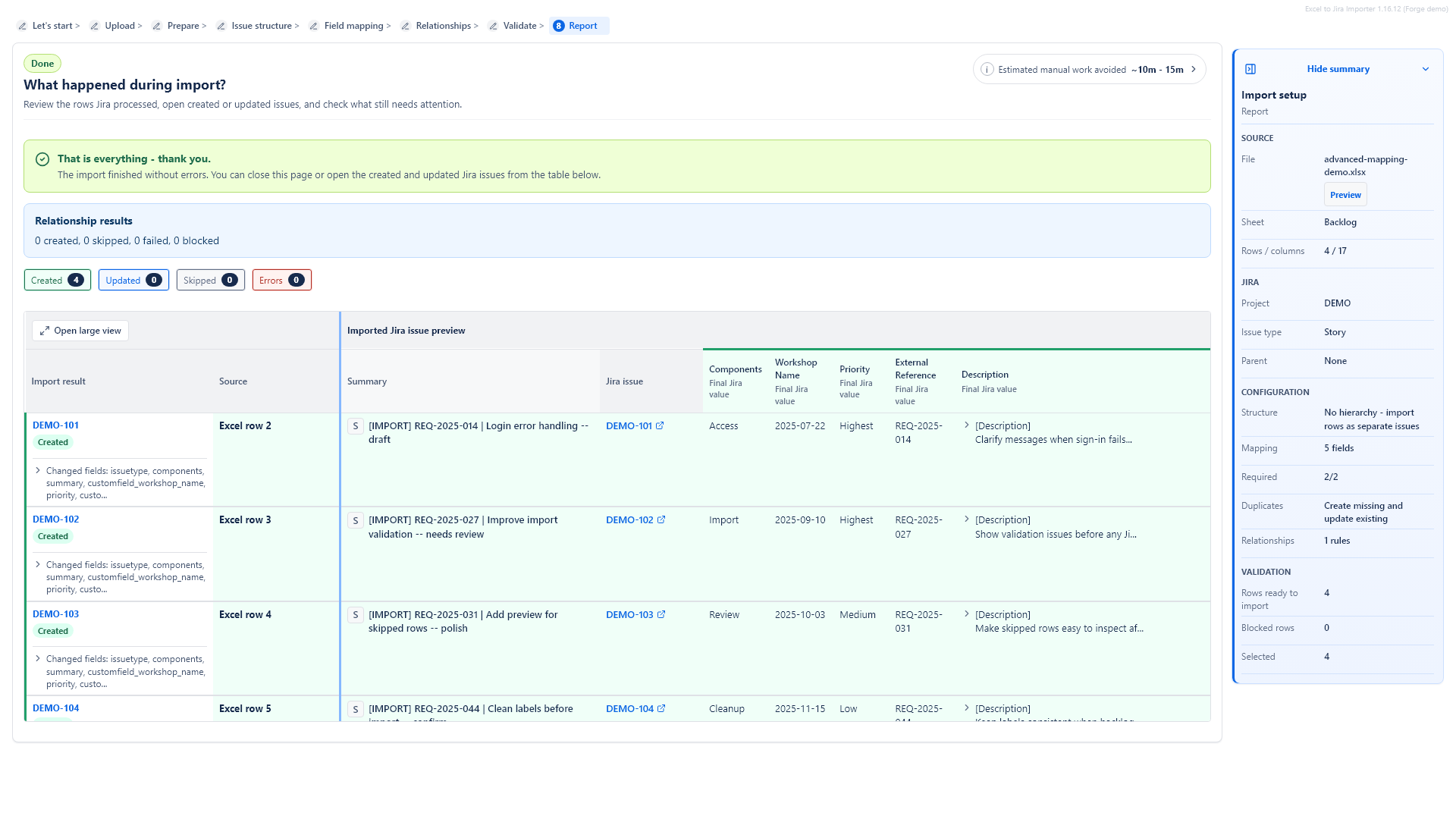Click the Story type icon for REQ-2025-044 summary

click(x=356, y=710)
